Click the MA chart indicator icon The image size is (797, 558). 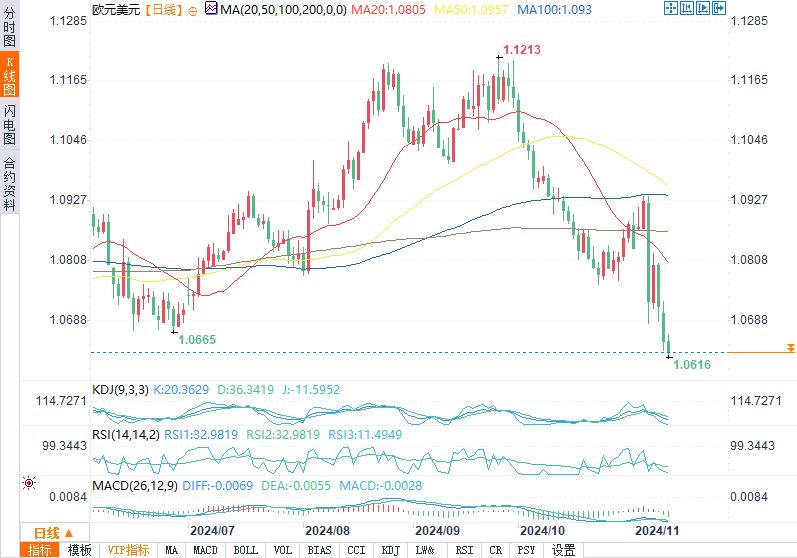click(210, 9)
